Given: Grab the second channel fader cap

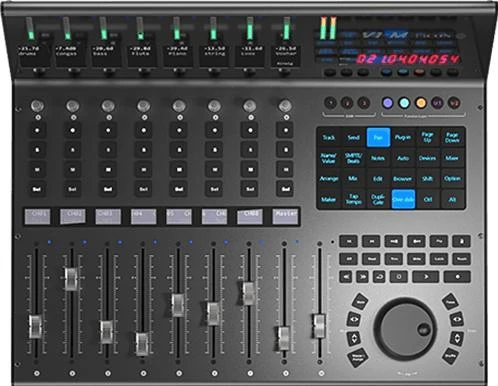Looking at the screenshot, I should pos(71,279).
